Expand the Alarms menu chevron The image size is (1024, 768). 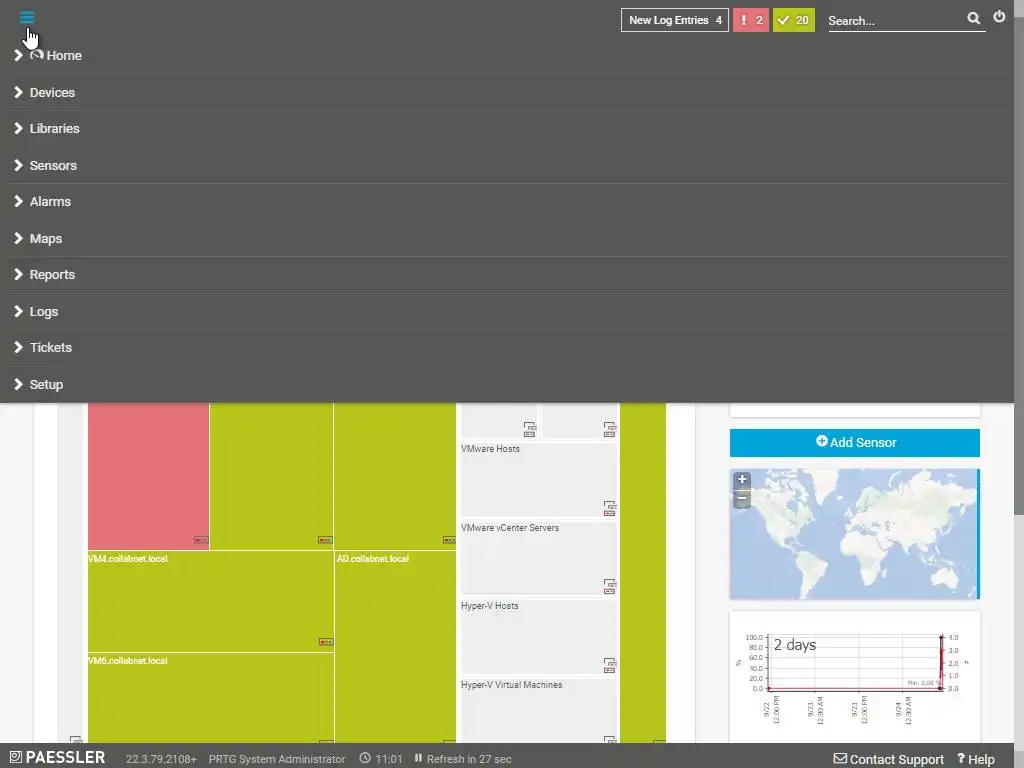(18, 202)
